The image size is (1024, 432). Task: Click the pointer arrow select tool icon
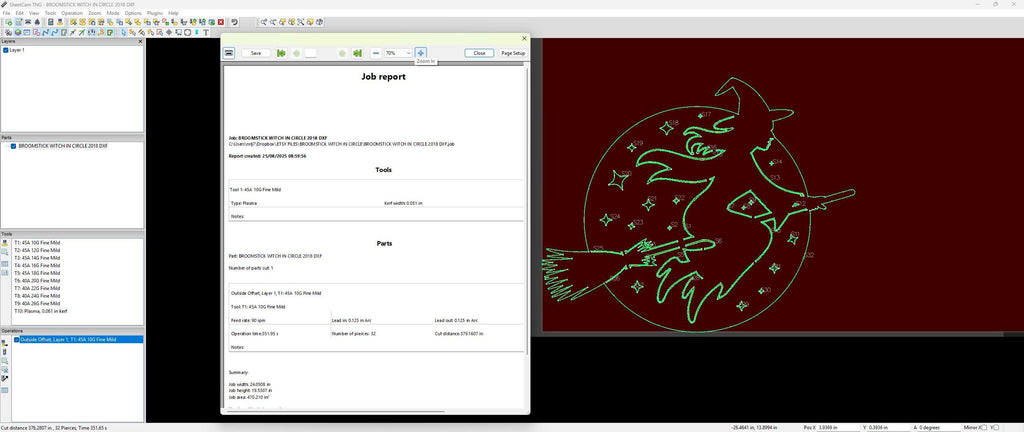pyautogui.click(x=123, y=32)
